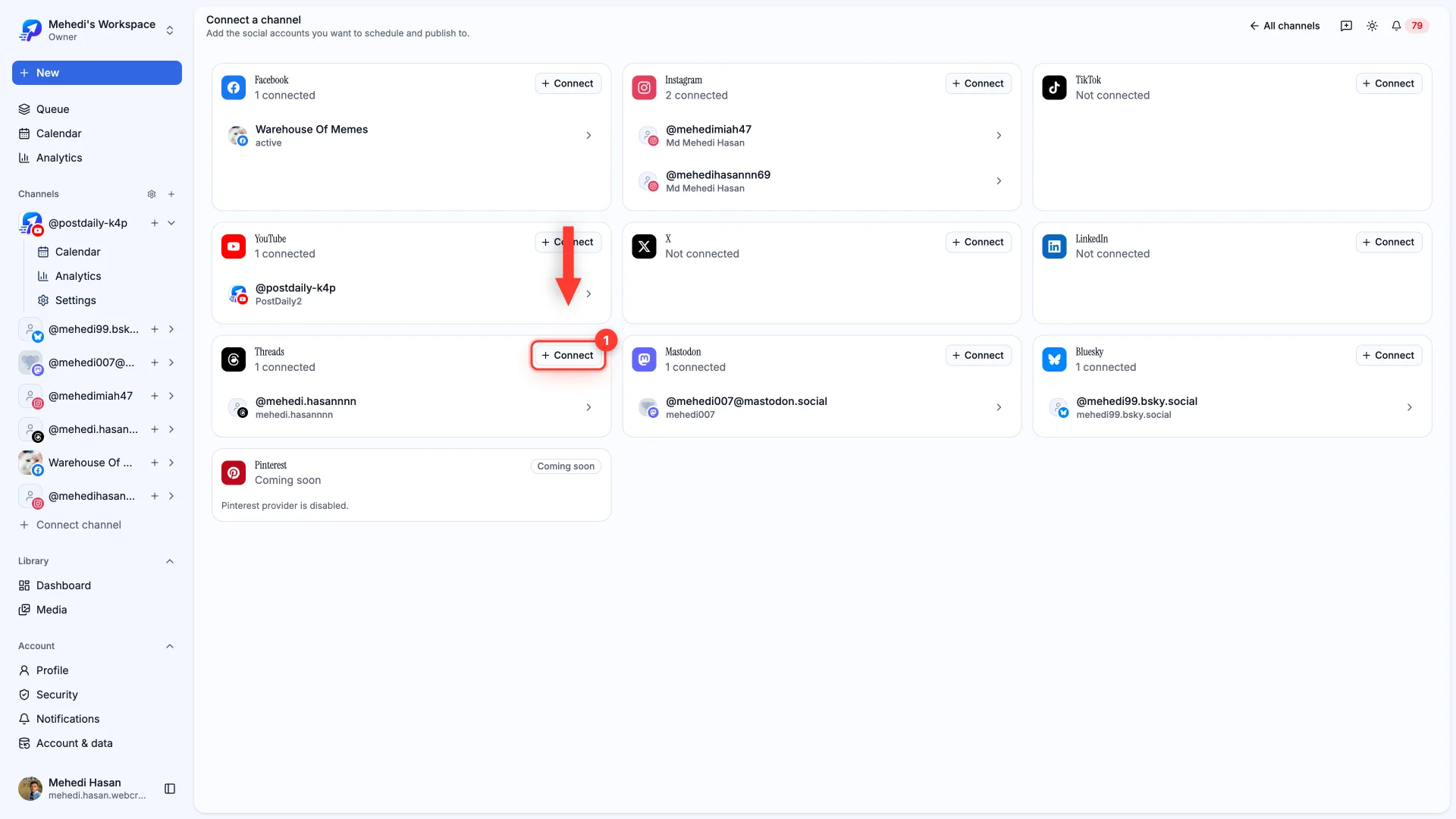1456x819 pixels.
Task: Open Warehouse Of Memes Facebook account row
Action: click(x=411, y=136)
